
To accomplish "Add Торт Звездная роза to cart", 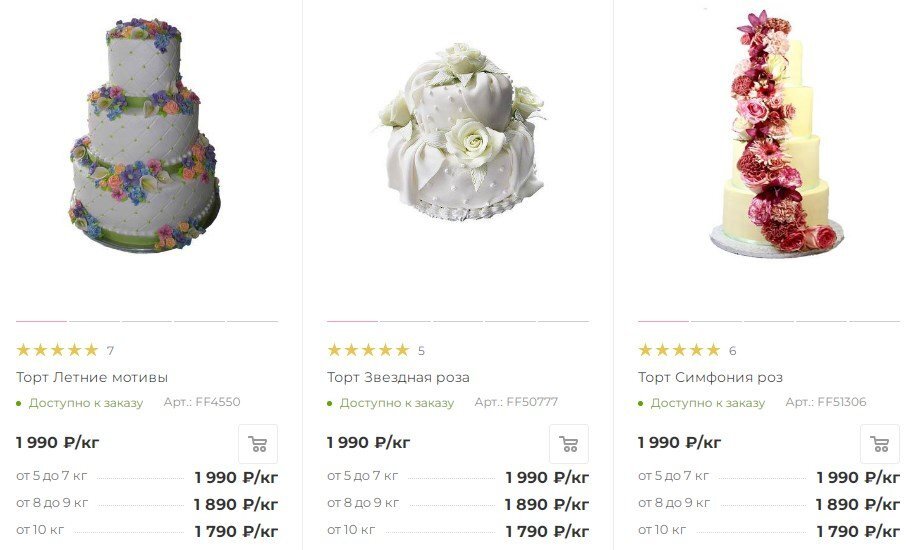I will [569, 444].
